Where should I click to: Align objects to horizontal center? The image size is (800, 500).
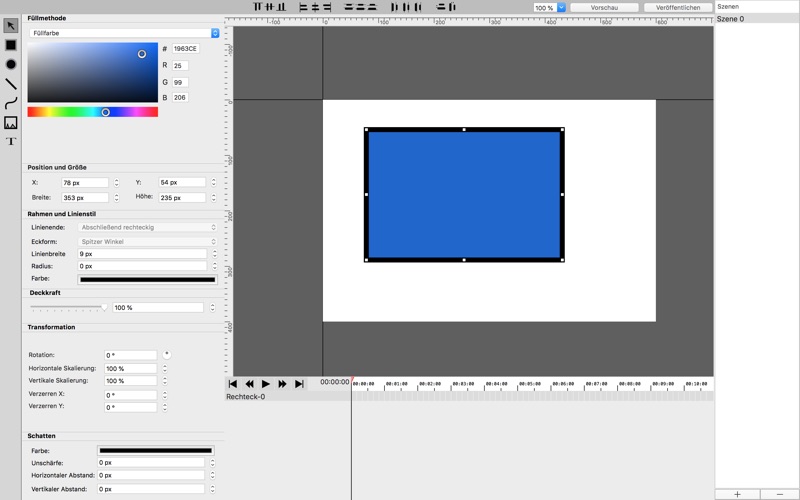coord(315,7)
